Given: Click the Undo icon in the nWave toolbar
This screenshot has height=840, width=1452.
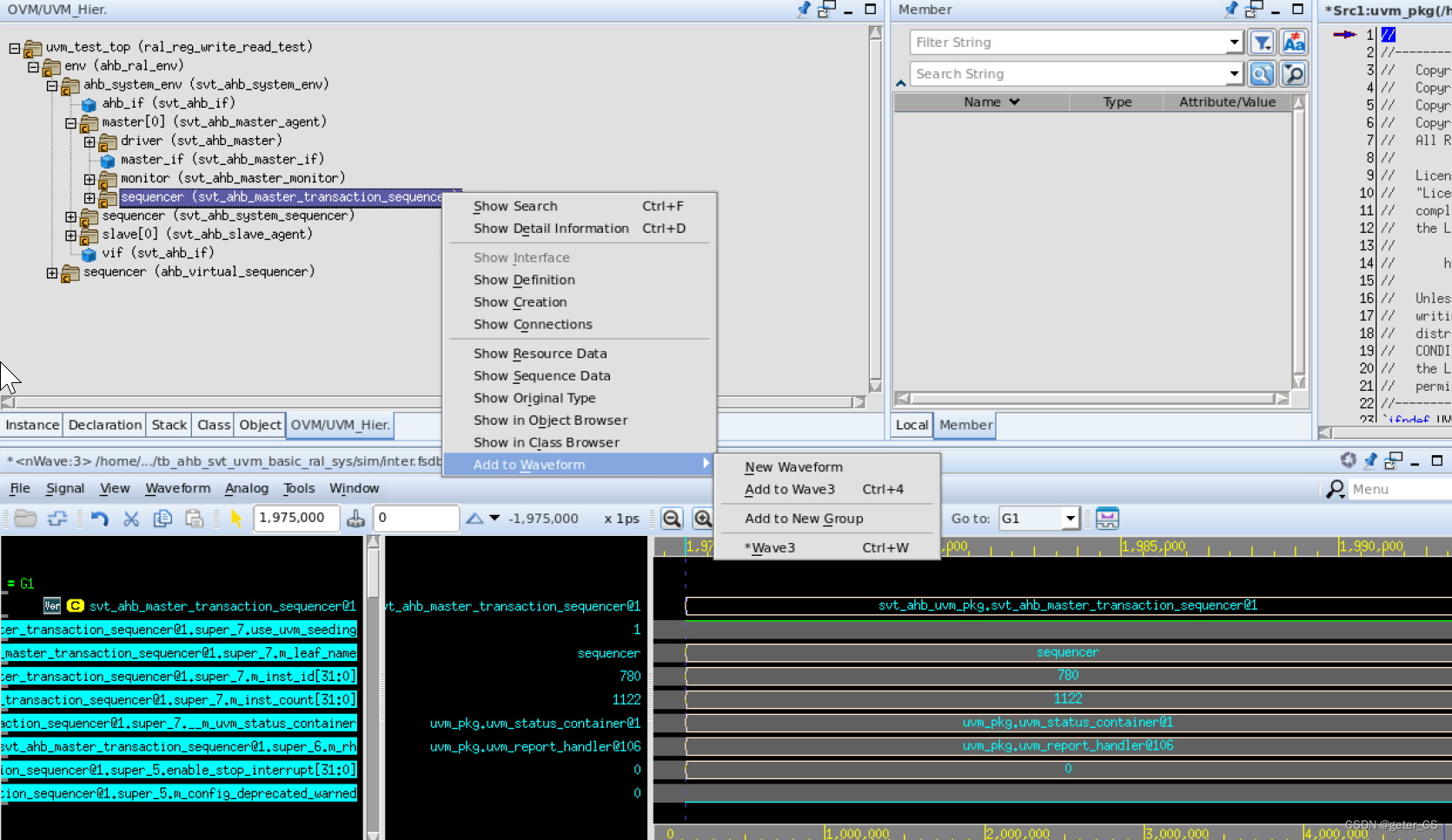Looking at the screenshot, I should 98,519.
